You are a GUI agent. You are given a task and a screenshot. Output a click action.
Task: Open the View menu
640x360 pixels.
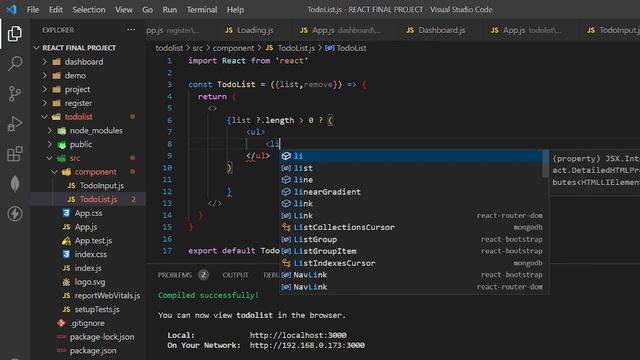(123, 9)
